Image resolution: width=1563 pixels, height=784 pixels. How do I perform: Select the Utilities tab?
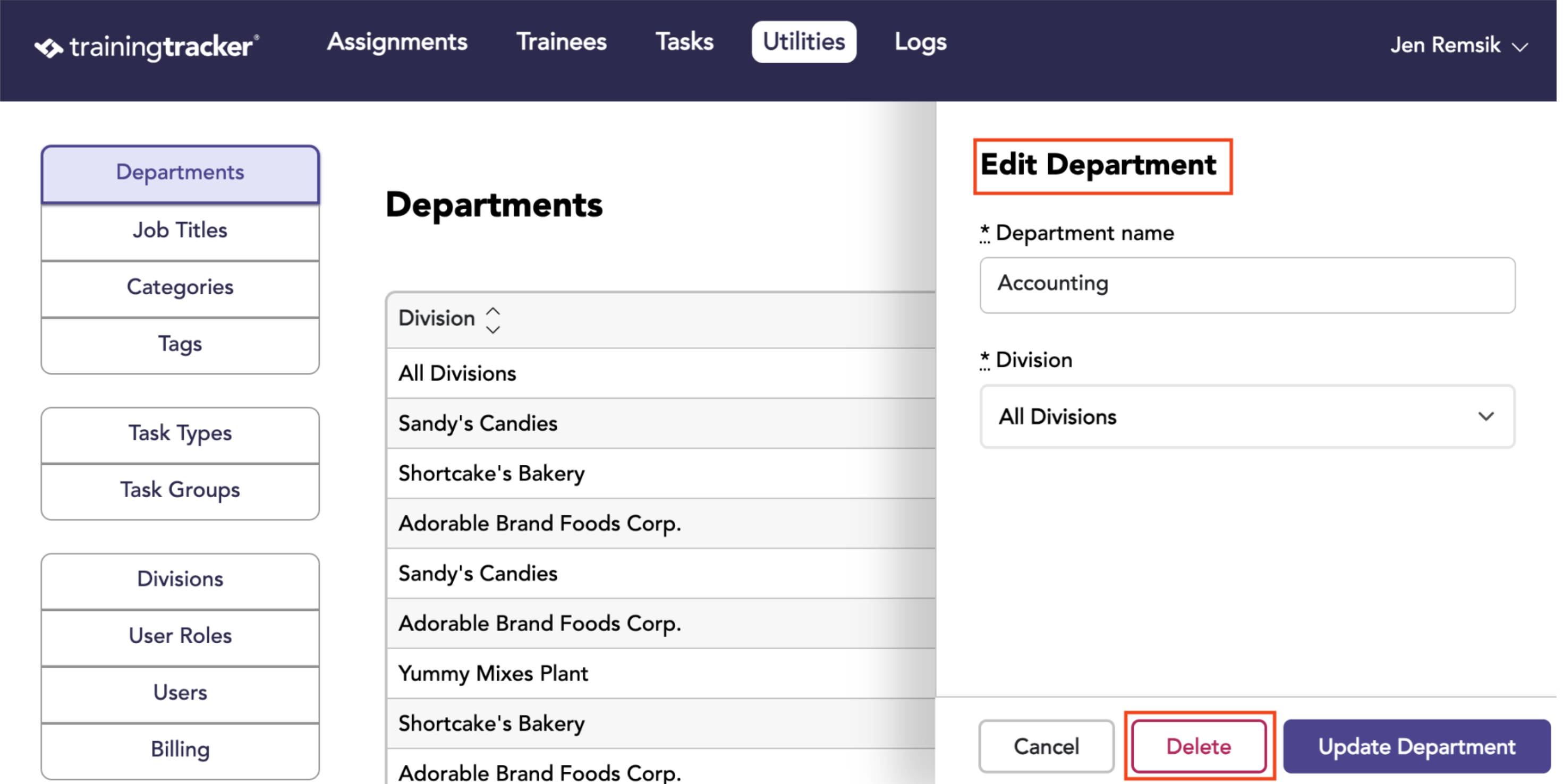click(803, 42)
